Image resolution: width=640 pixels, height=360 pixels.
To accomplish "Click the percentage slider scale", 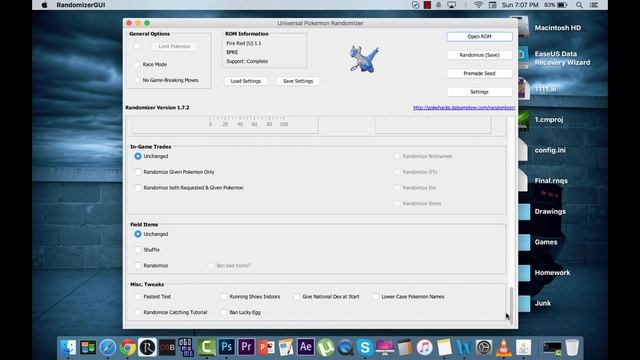I will 248,121.
